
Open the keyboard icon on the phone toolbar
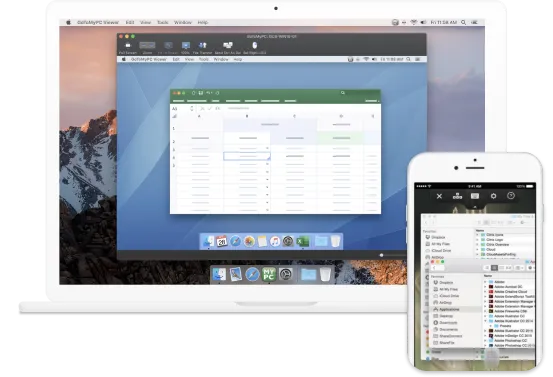coord(475,196)
